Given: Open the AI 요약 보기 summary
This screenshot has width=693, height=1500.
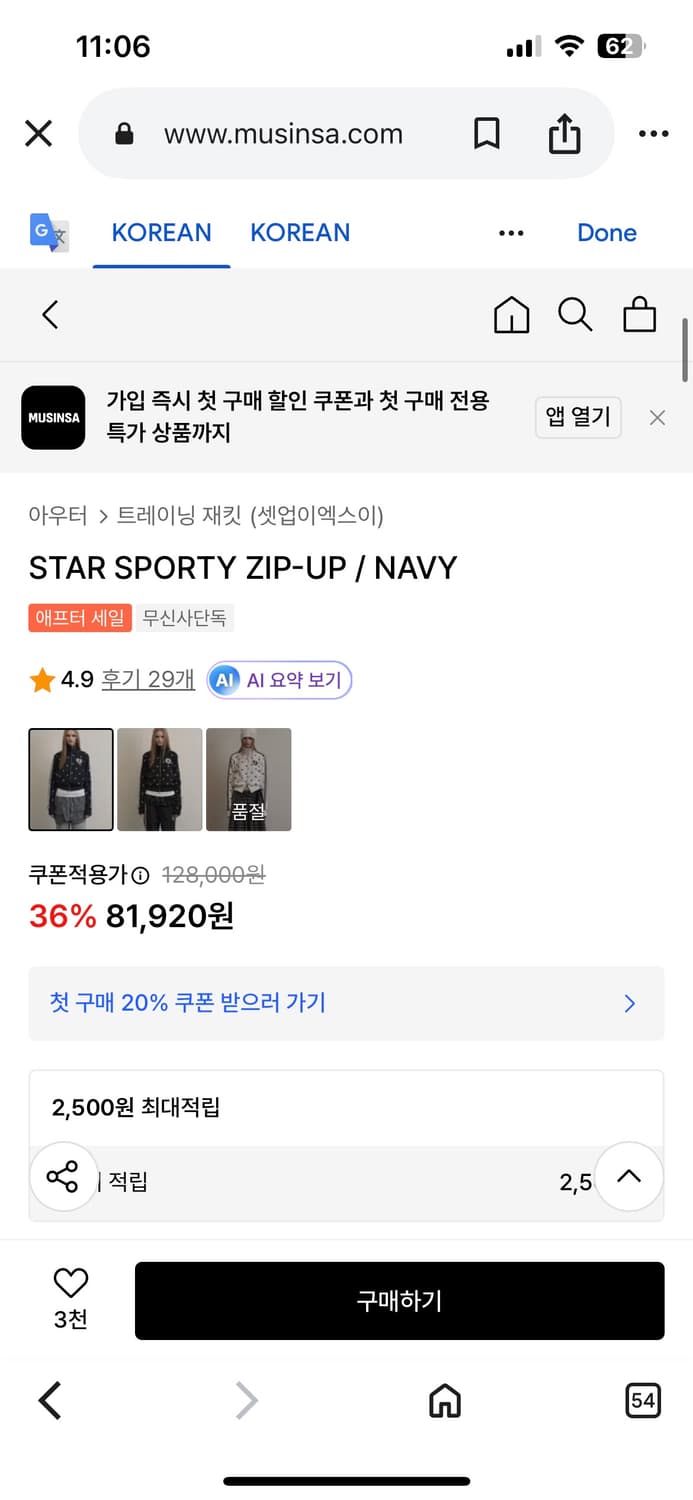Looking at the screenshot, I should (278, 681).
